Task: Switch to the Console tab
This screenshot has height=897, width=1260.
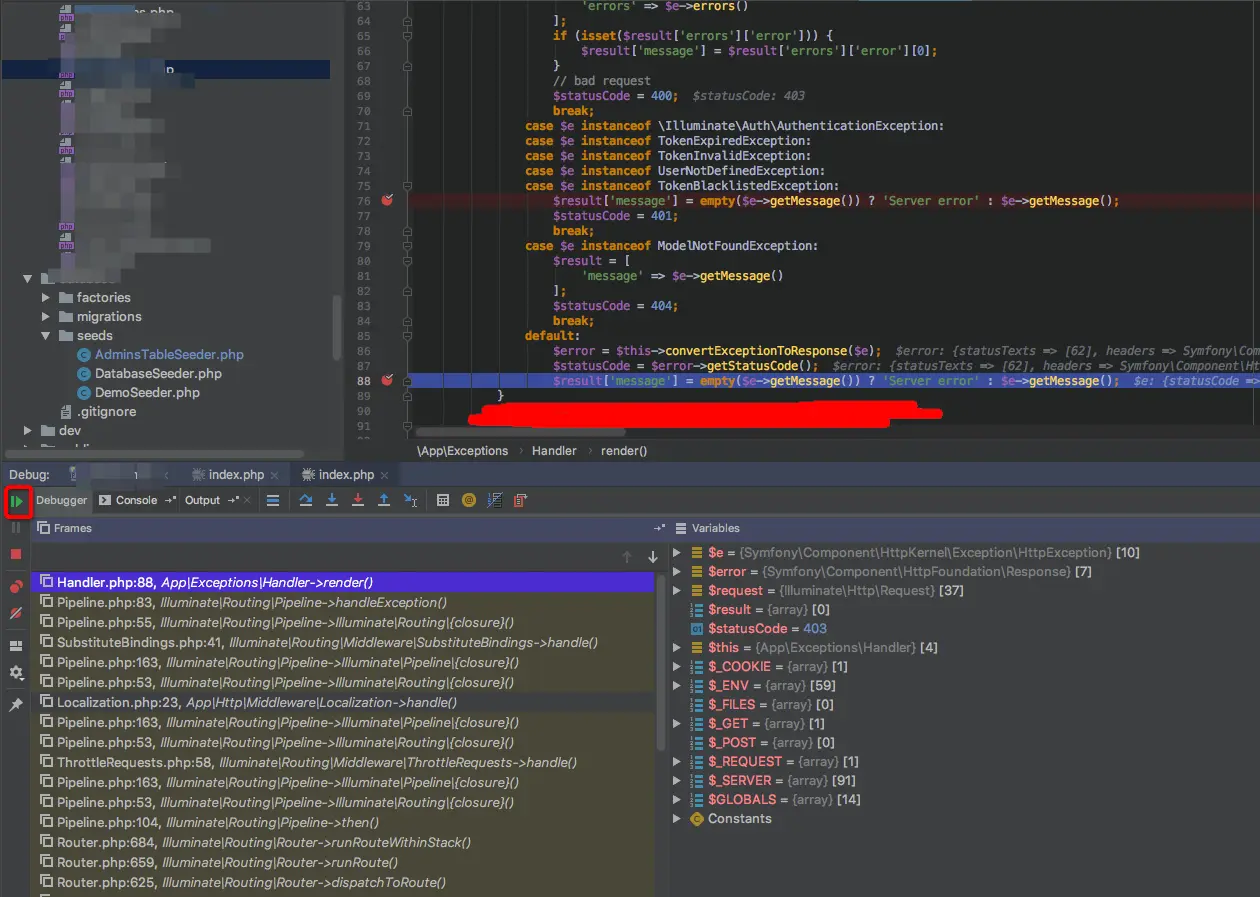Action: tap(137, 500)
